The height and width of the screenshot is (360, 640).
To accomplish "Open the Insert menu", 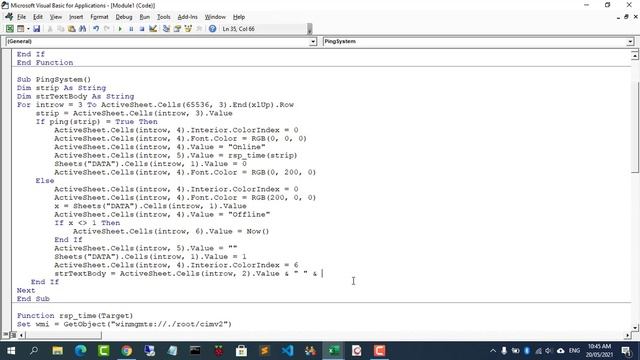I will click(76, 17).
